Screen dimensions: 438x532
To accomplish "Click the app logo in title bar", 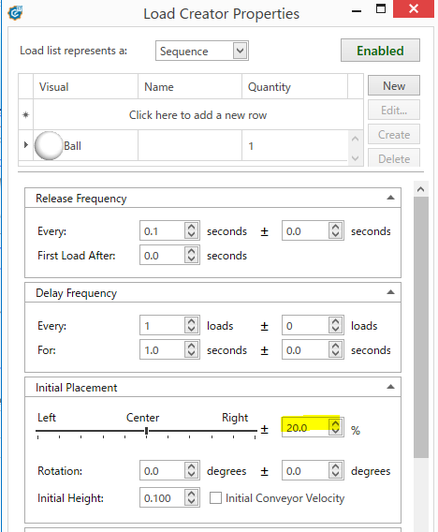I will (x=15, y=13).
